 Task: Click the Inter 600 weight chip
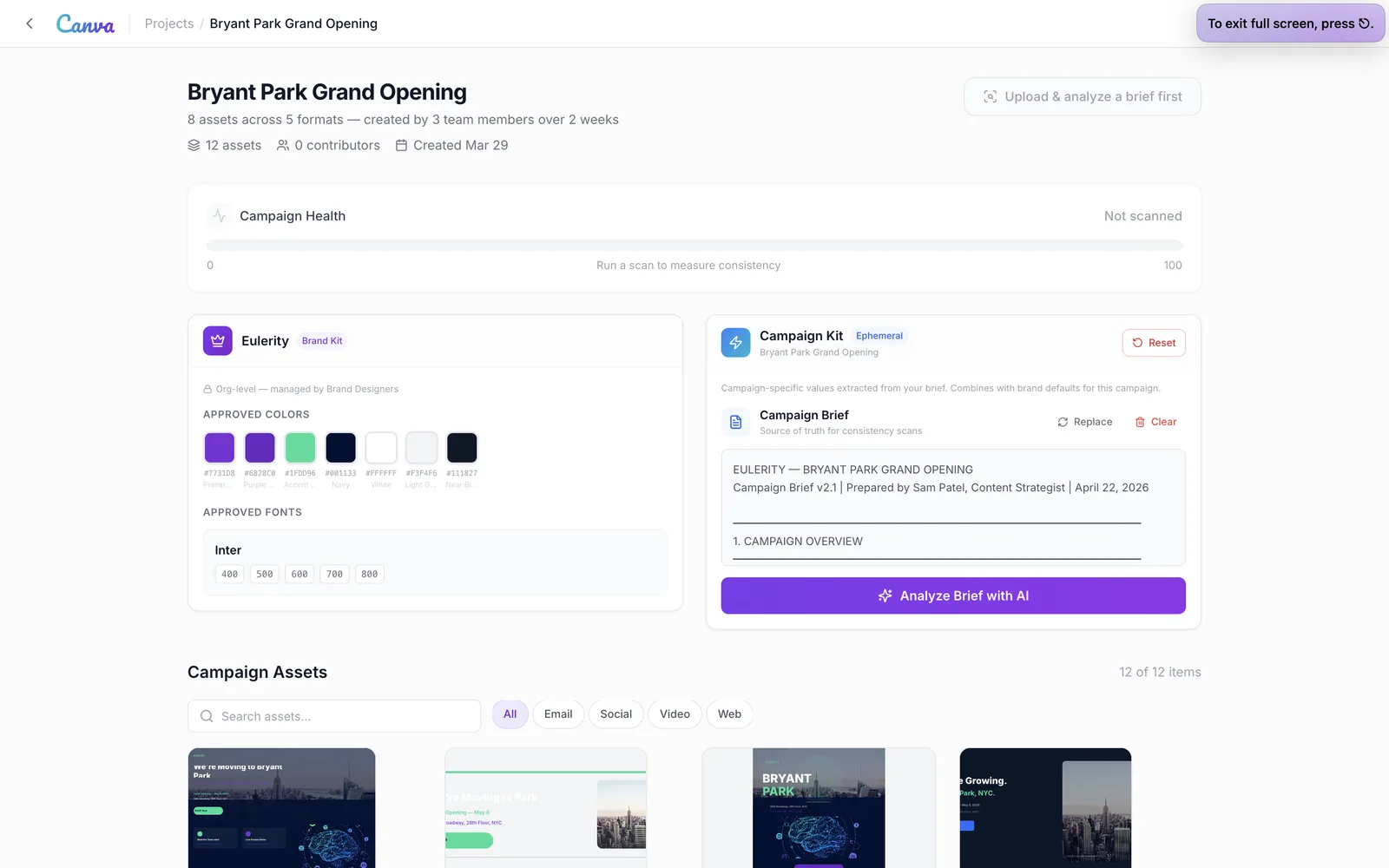[x=300, y=574]
